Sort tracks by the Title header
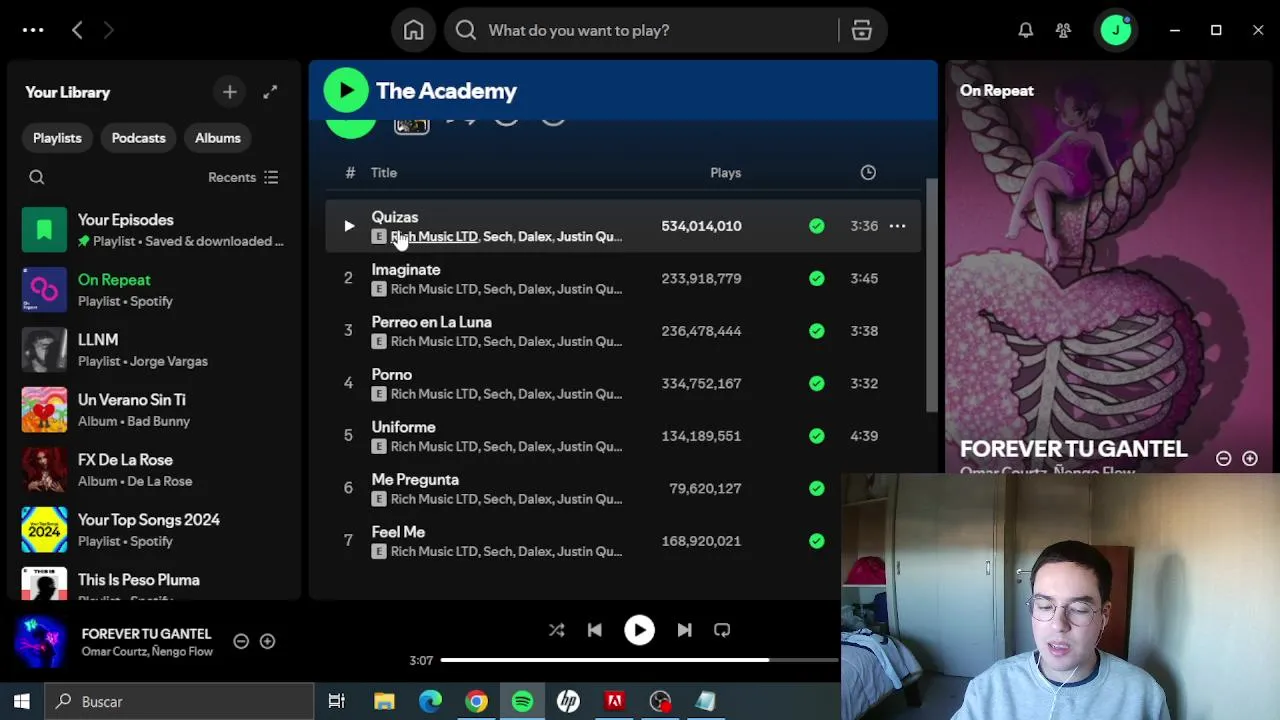This screenshot has width=1280, height=720. tap(384, 173)
